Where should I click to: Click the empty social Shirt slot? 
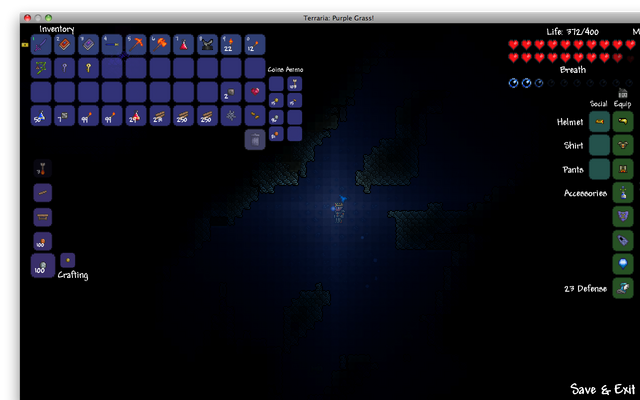(x=599, y=145)
